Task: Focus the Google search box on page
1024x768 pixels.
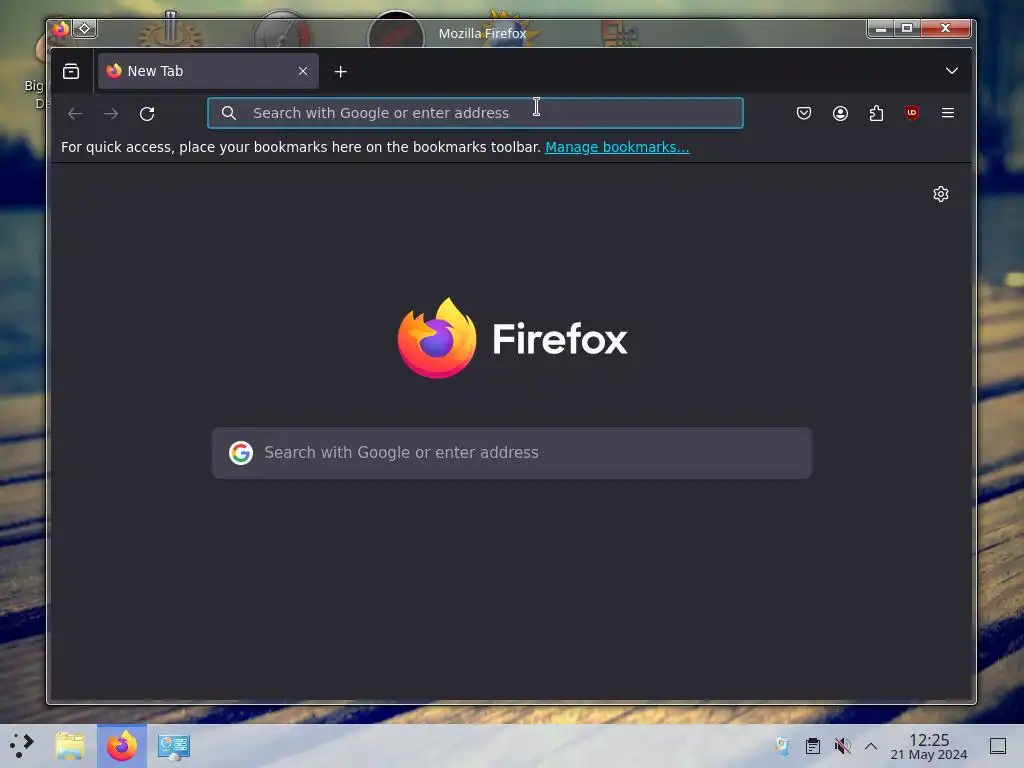Action: 511,453
